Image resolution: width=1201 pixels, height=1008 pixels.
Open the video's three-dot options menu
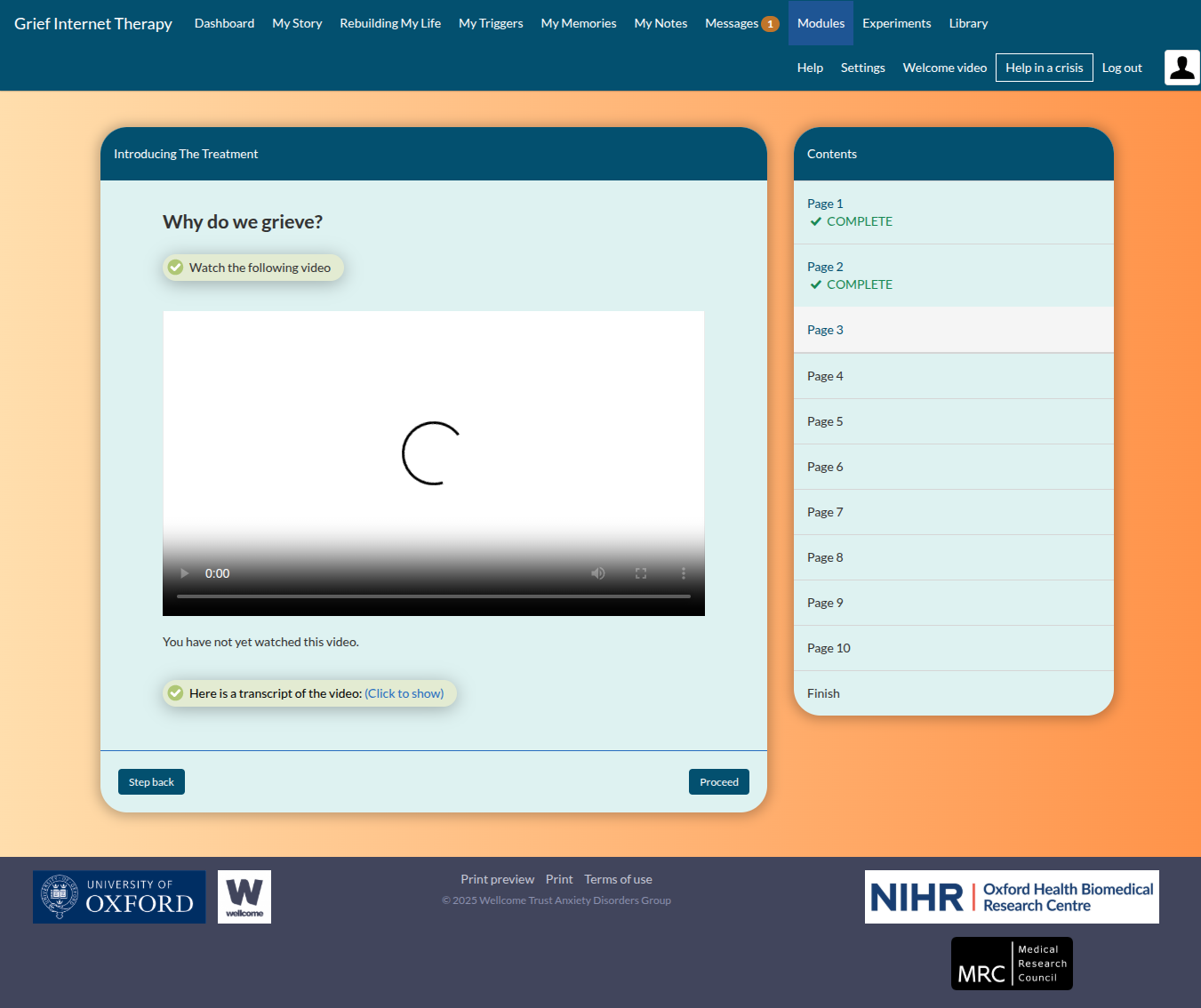pos(683,573)
